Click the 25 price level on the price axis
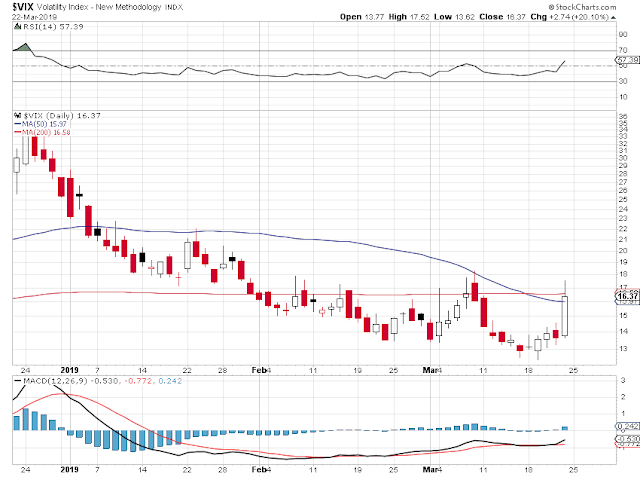The image size is (640, 477). tap(623, 199)
